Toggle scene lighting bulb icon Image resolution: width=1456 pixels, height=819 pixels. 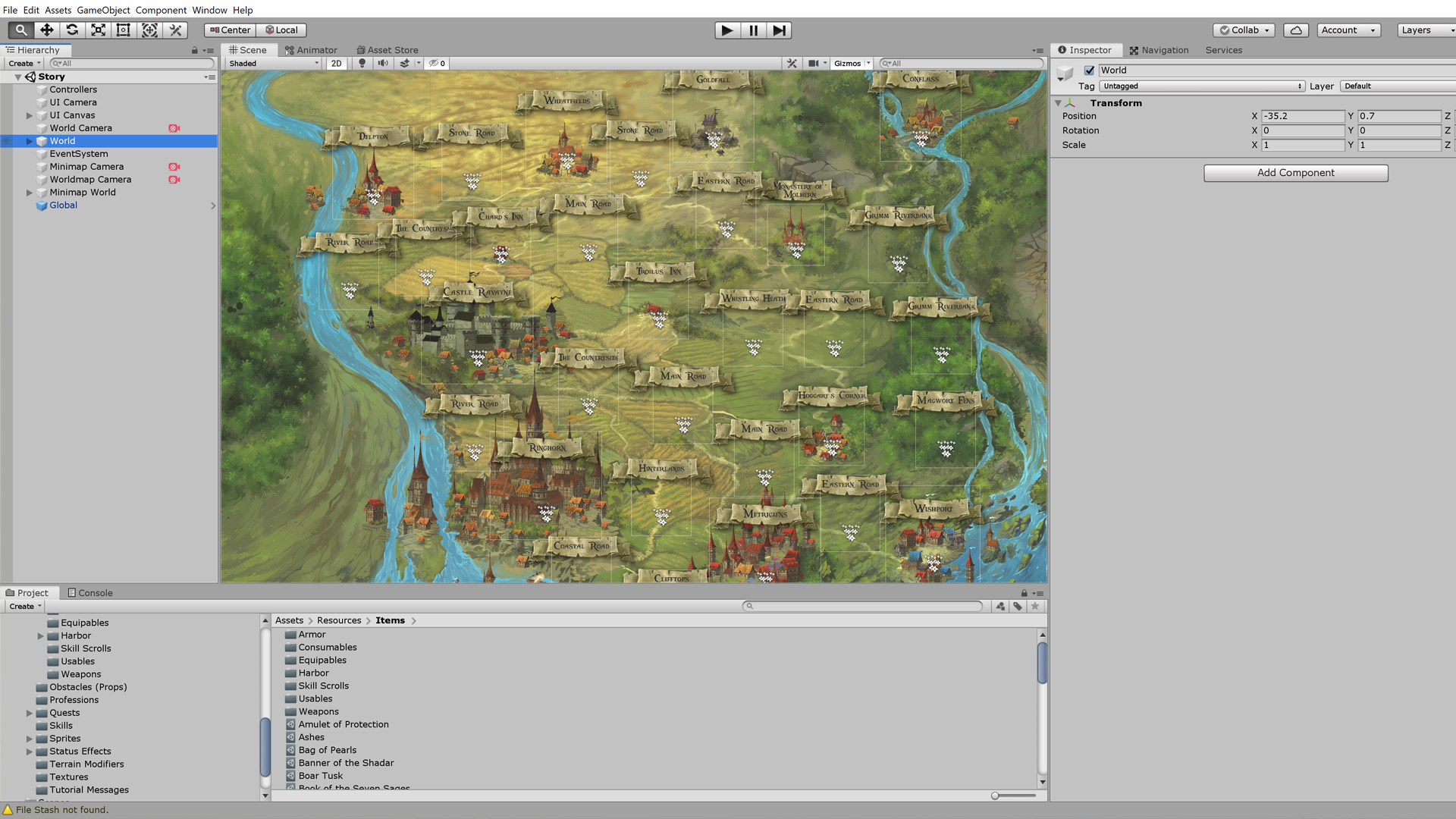click(362, 64)
